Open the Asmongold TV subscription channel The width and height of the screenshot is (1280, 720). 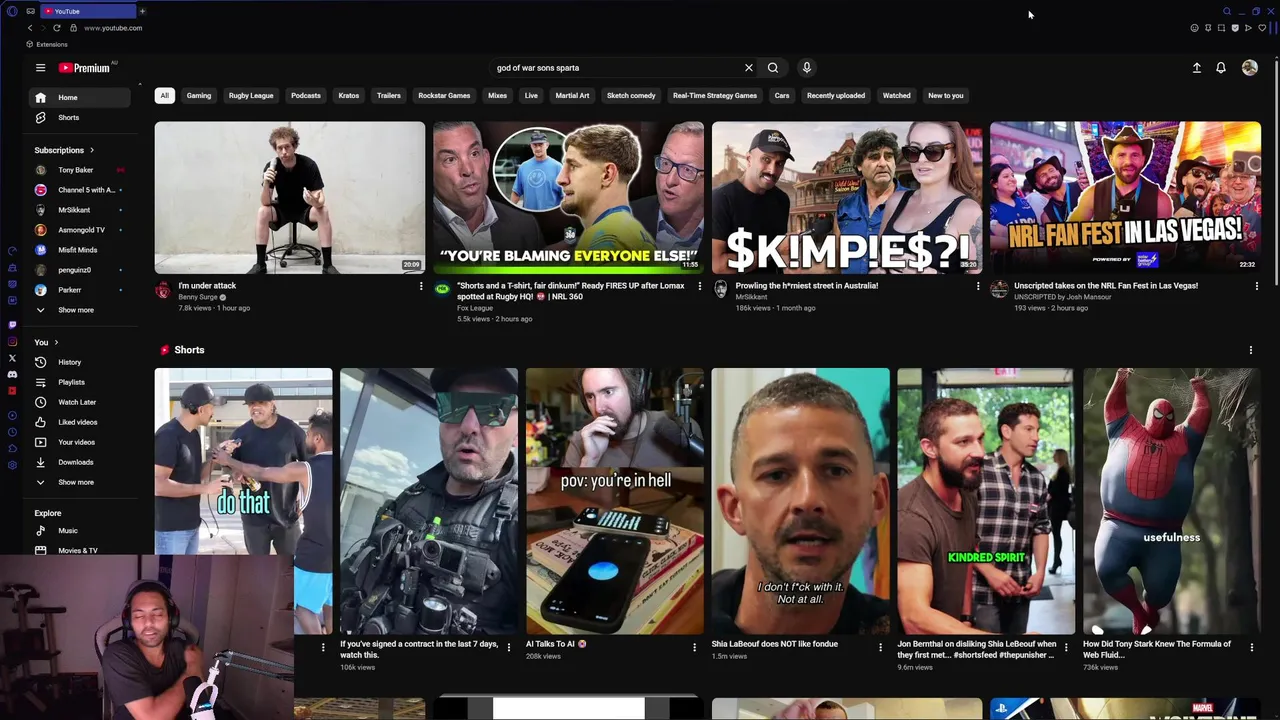[x=80, y=230]
